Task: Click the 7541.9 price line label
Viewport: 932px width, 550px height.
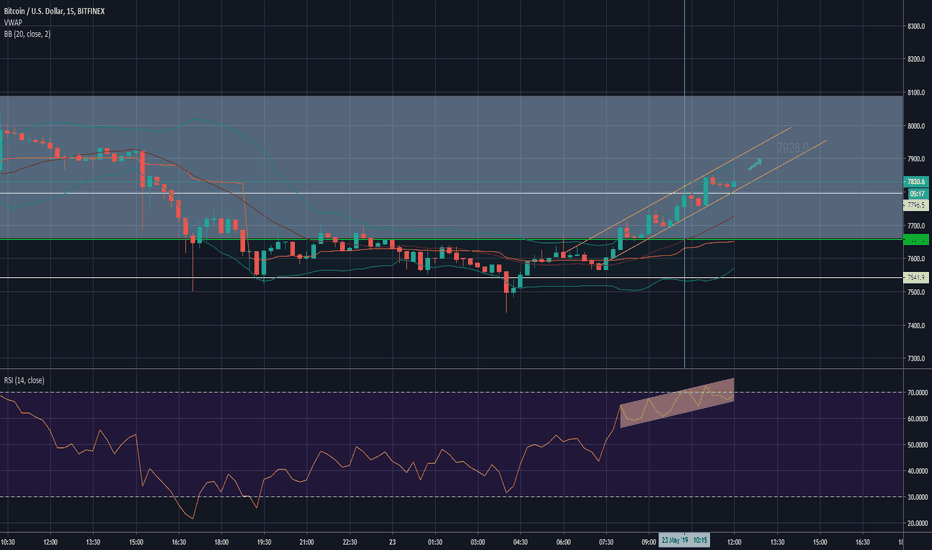Action: tap(916, 277)
